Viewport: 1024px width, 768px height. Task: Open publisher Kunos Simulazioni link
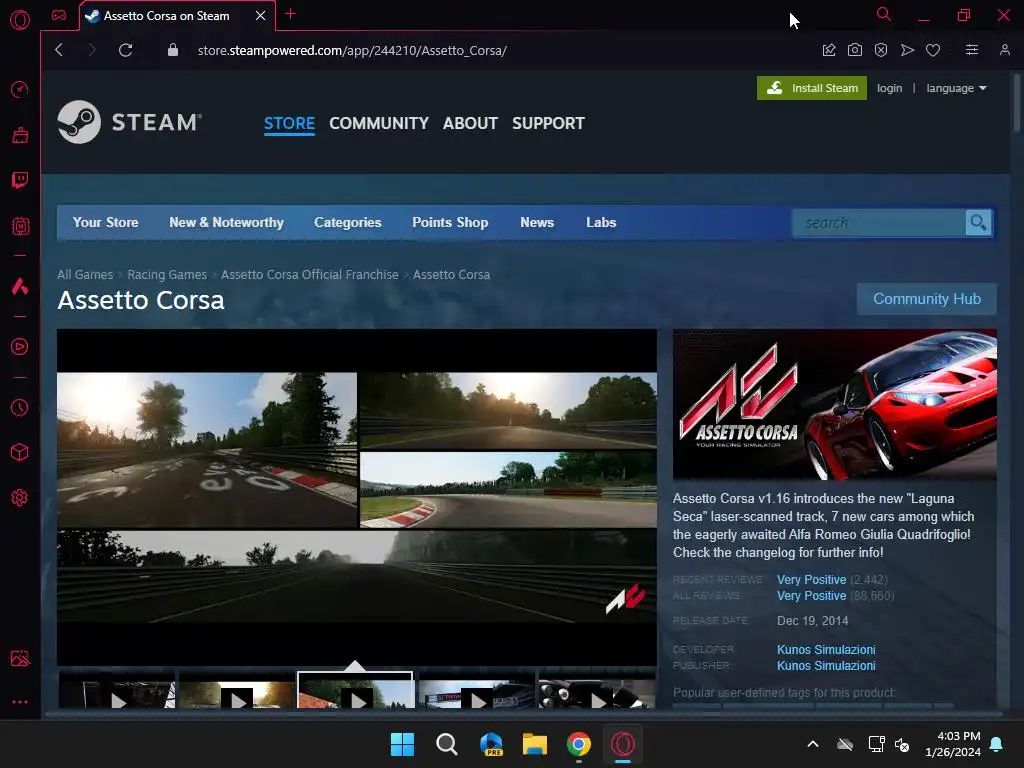[826, 665]
